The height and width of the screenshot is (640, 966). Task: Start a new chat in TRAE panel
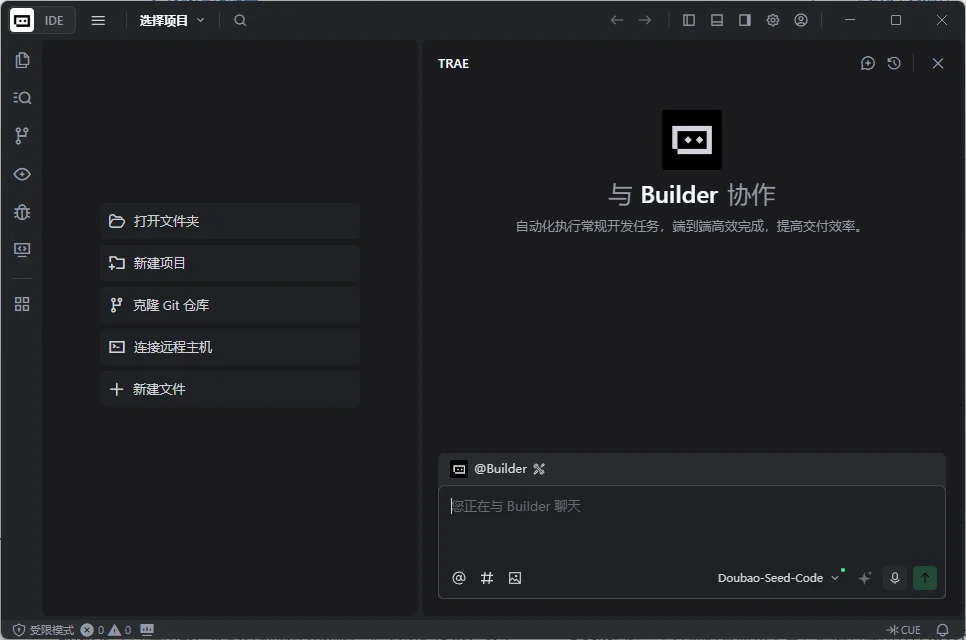pos(867,63)
